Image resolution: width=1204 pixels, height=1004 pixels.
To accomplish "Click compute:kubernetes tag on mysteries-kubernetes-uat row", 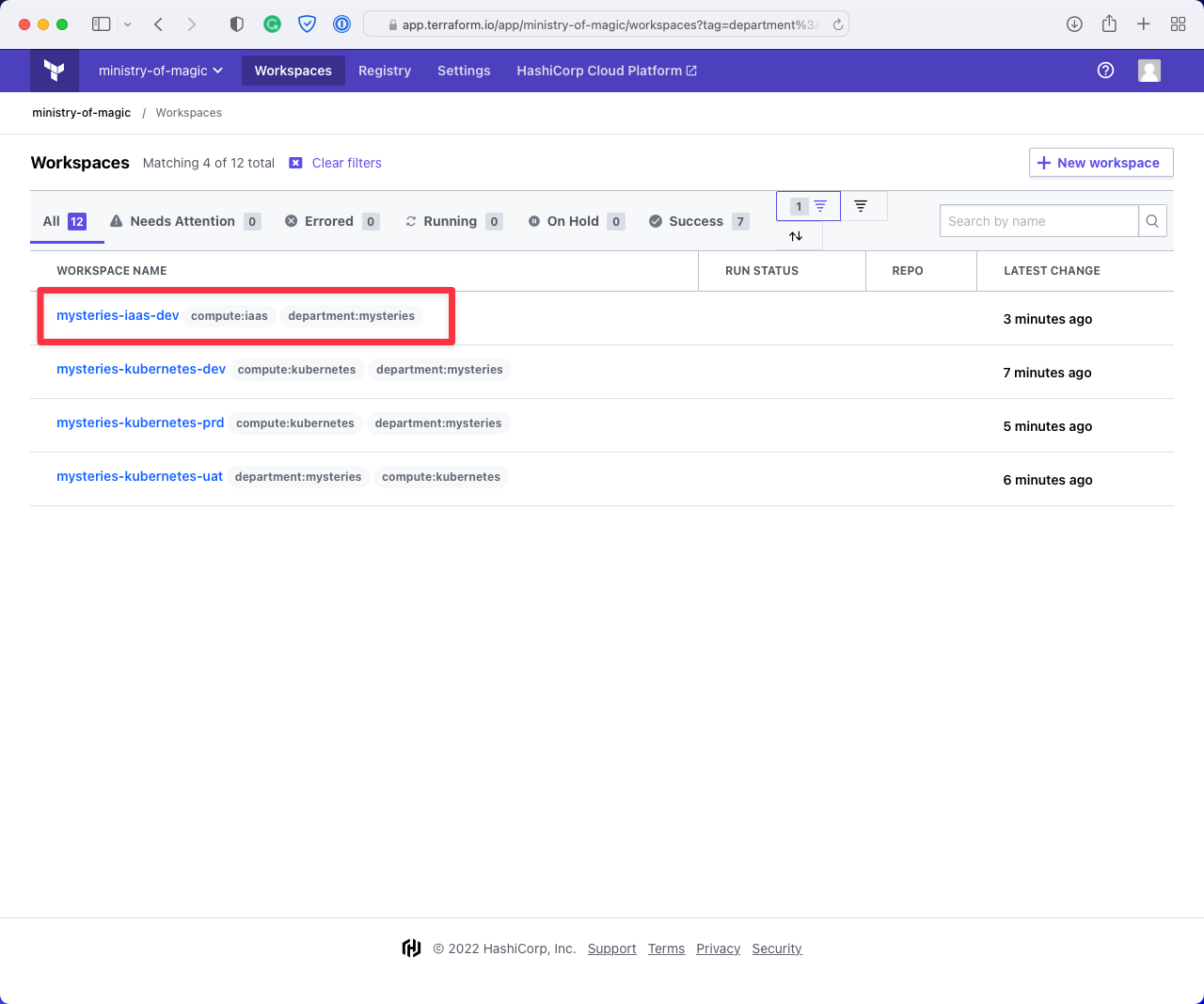I will coord(441,477).
